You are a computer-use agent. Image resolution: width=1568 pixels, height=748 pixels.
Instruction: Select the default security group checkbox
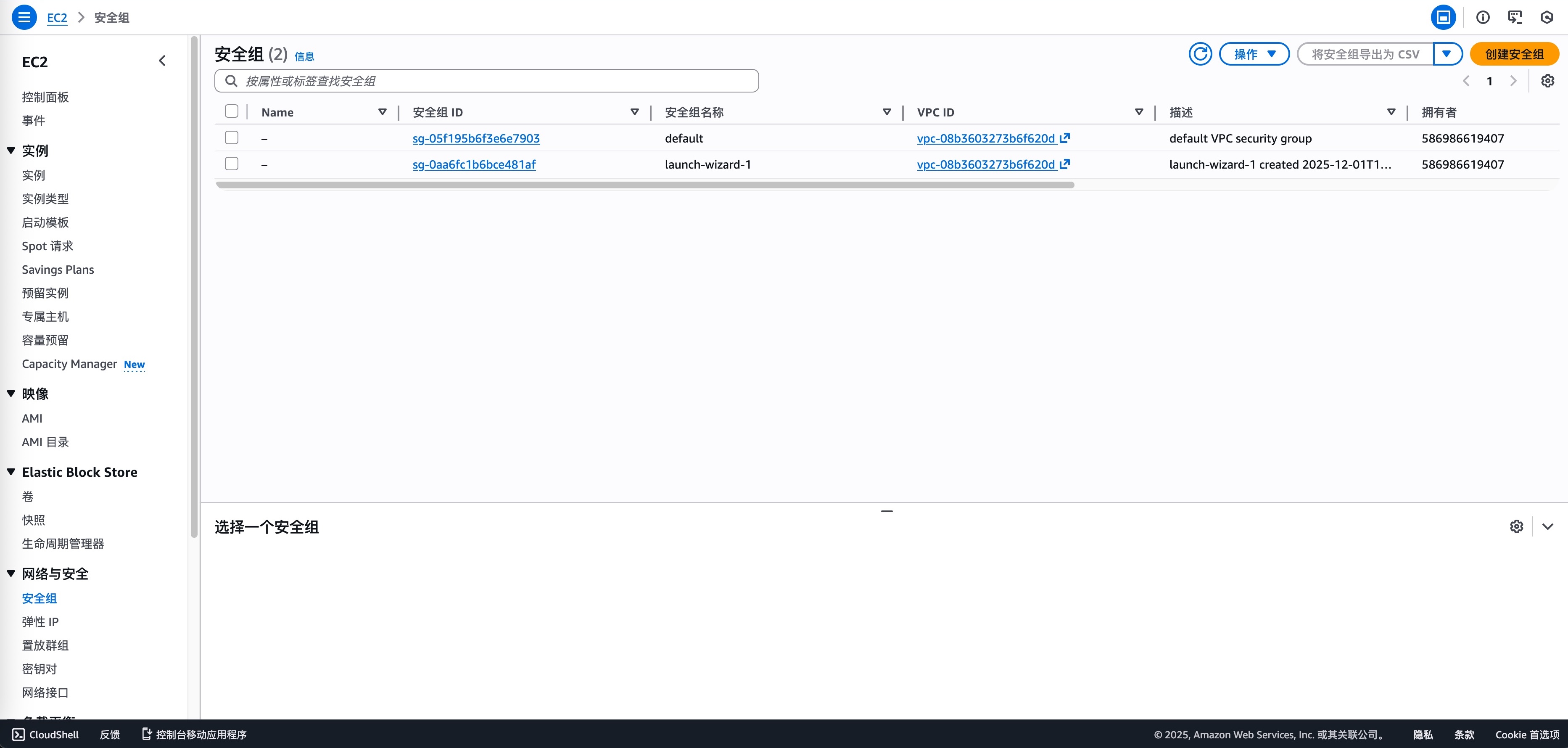(231, 137)
